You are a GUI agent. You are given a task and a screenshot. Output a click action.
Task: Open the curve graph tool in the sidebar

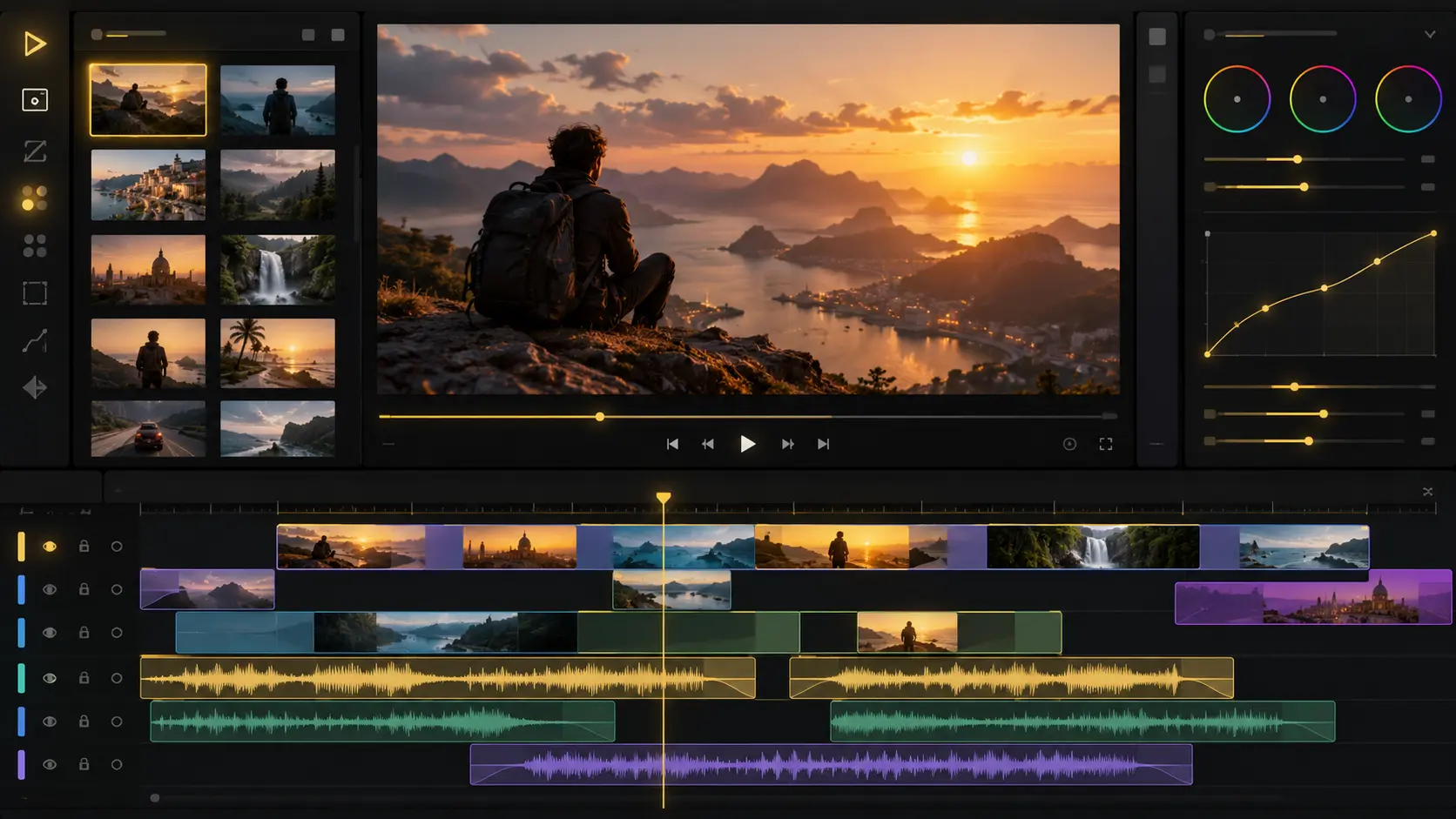(35, 341)
